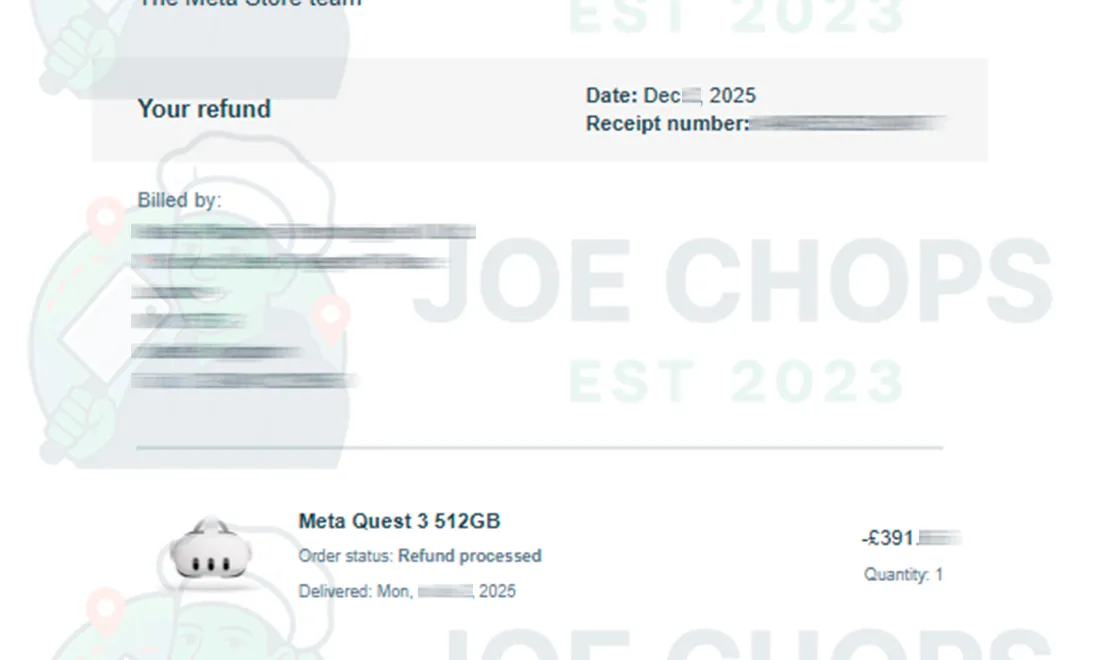Click the Quantity: 1 text

click(x=903, y=575)
